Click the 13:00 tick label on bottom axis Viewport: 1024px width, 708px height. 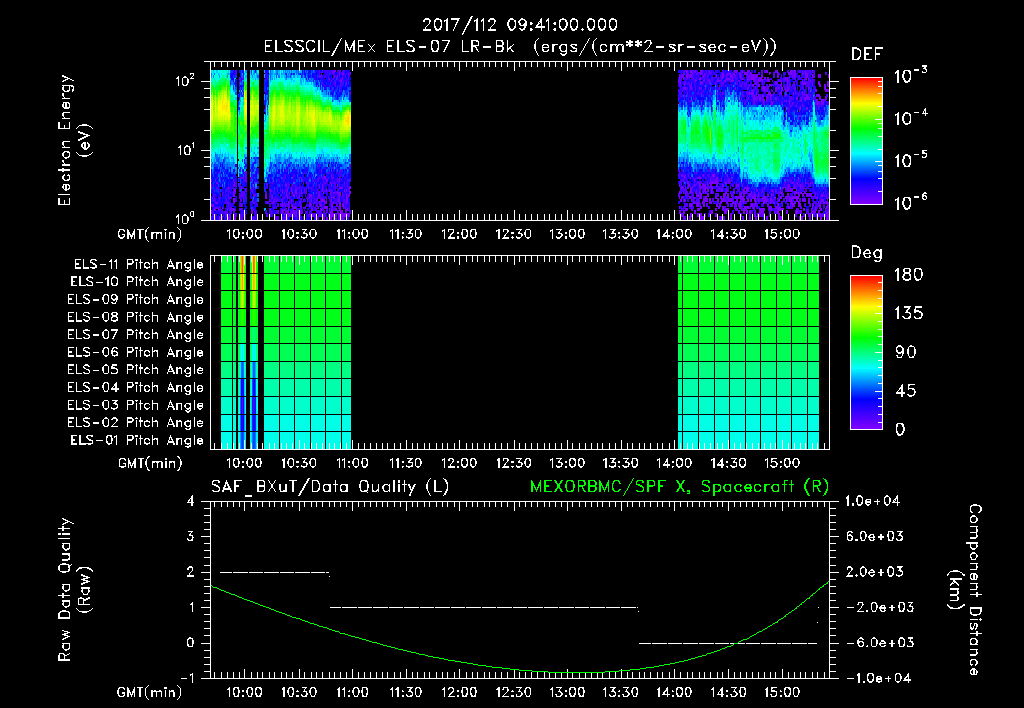(x=567, y=692)
